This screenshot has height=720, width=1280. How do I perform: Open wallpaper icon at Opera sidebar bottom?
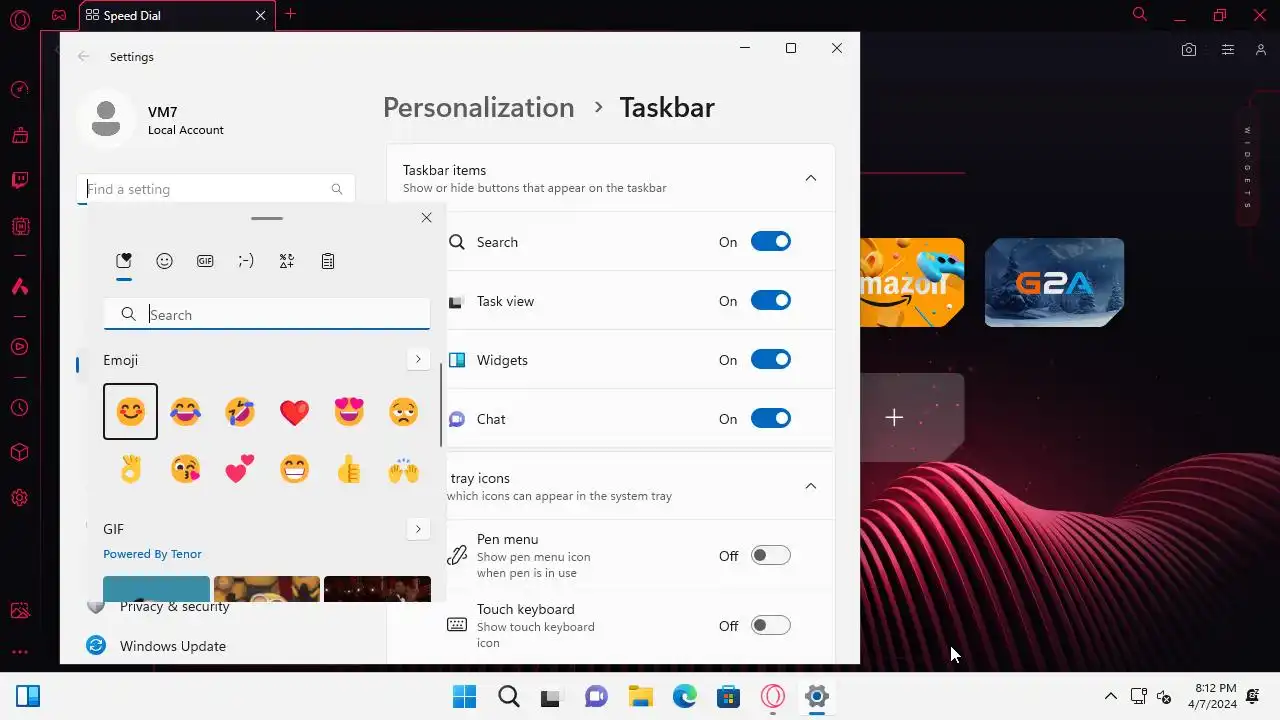point(19,611)
